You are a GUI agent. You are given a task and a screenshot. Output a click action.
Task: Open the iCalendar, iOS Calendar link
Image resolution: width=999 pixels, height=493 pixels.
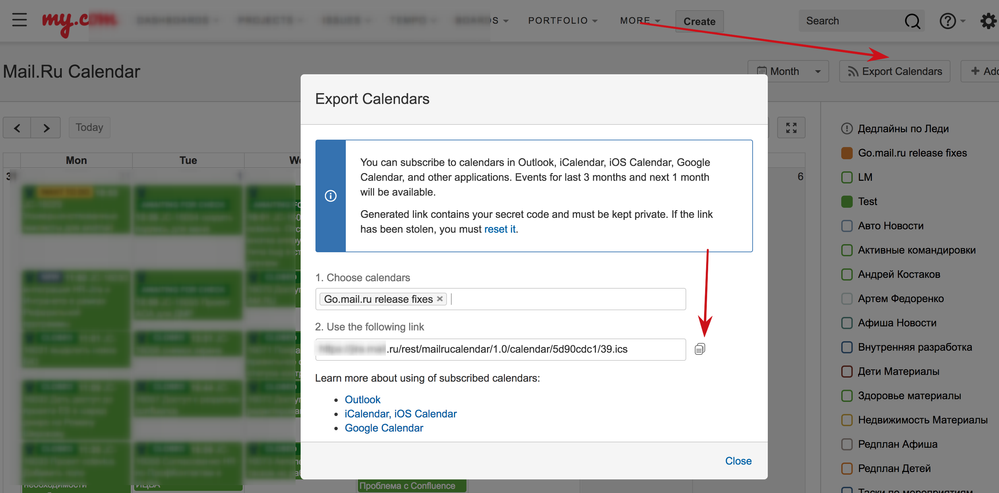point(401,413)
